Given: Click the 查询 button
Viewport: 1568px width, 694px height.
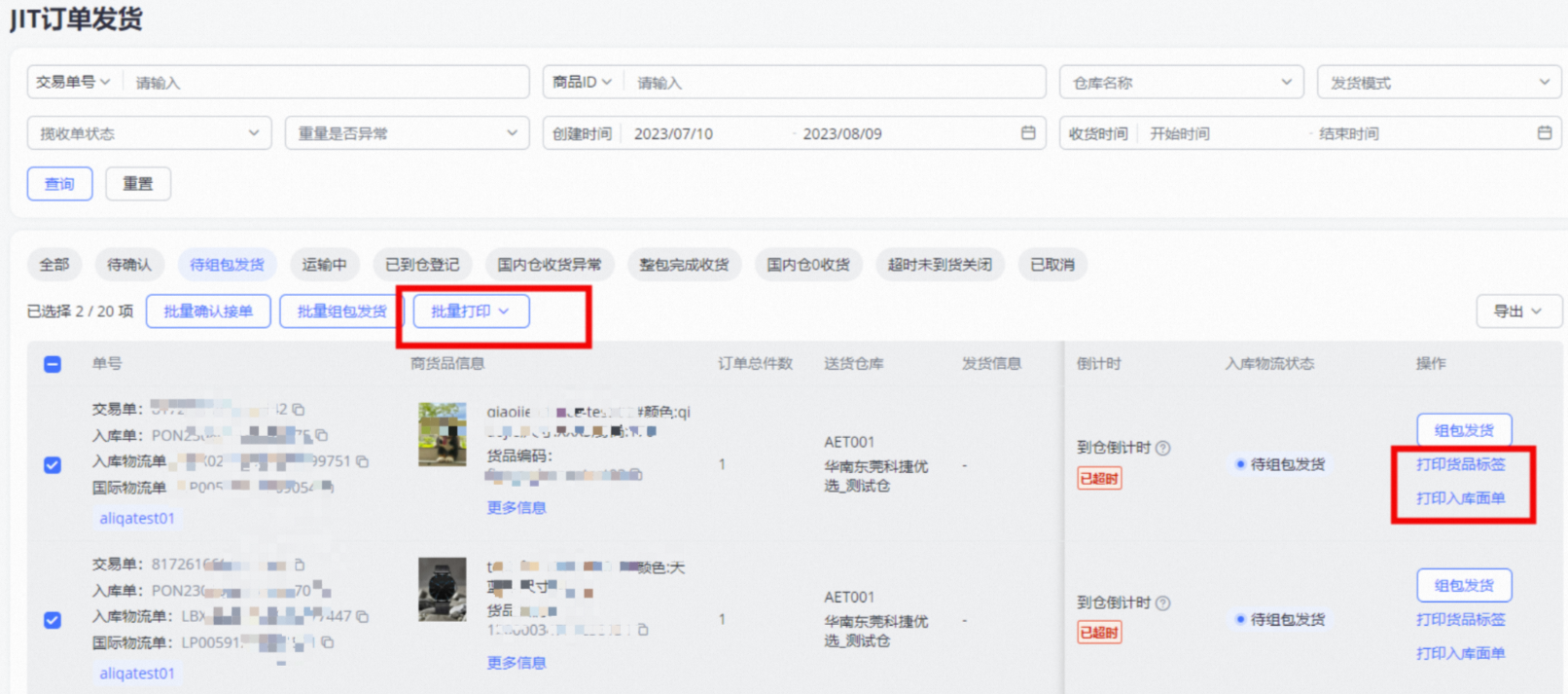Looking at the screenshot, I should point(59,184).
